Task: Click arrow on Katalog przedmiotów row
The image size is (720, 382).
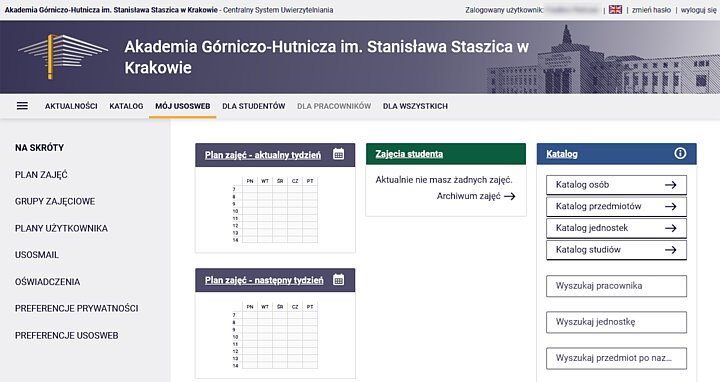Action: [670, 207]
